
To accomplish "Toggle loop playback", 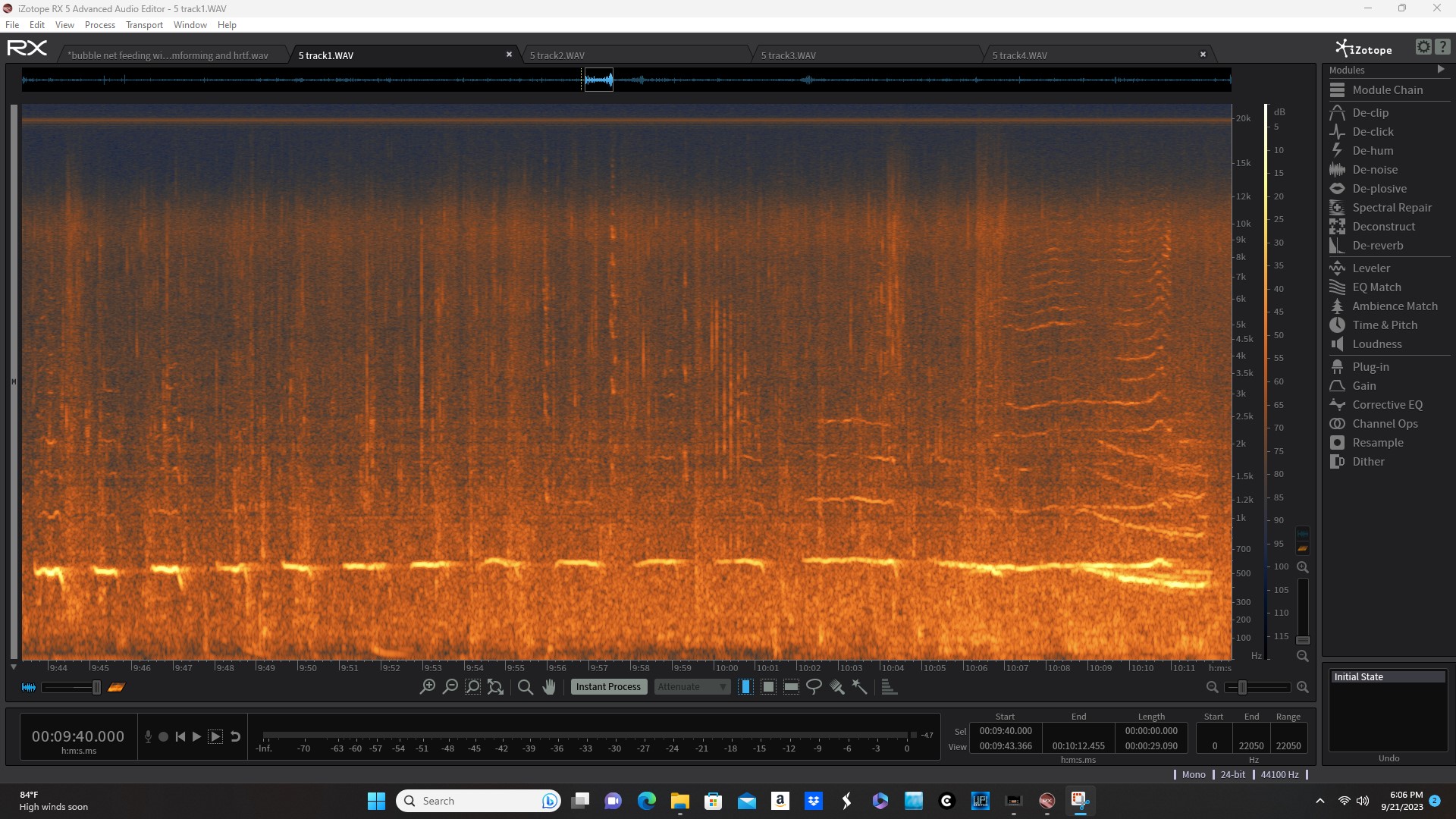I will 236,736.
